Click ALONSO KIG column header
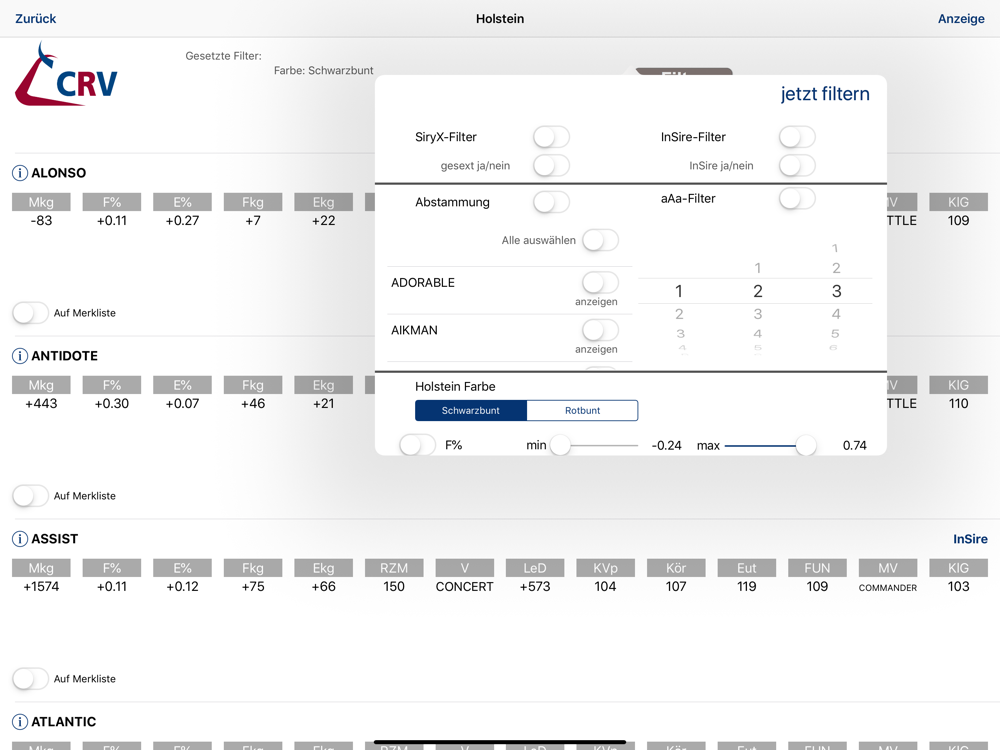This screenshot has width=1000, height=750. coord(959,202)
